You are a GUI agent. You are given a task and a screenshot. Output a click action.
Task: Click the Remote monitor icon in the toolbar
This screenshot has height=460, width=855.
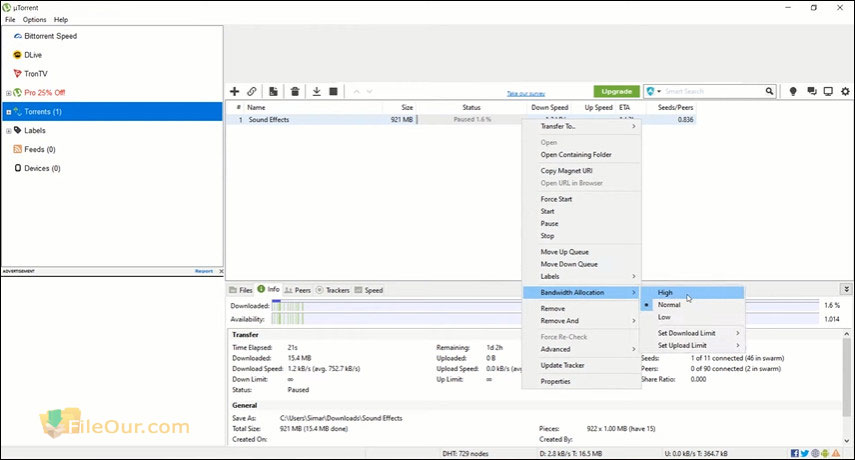coord(828,91)
